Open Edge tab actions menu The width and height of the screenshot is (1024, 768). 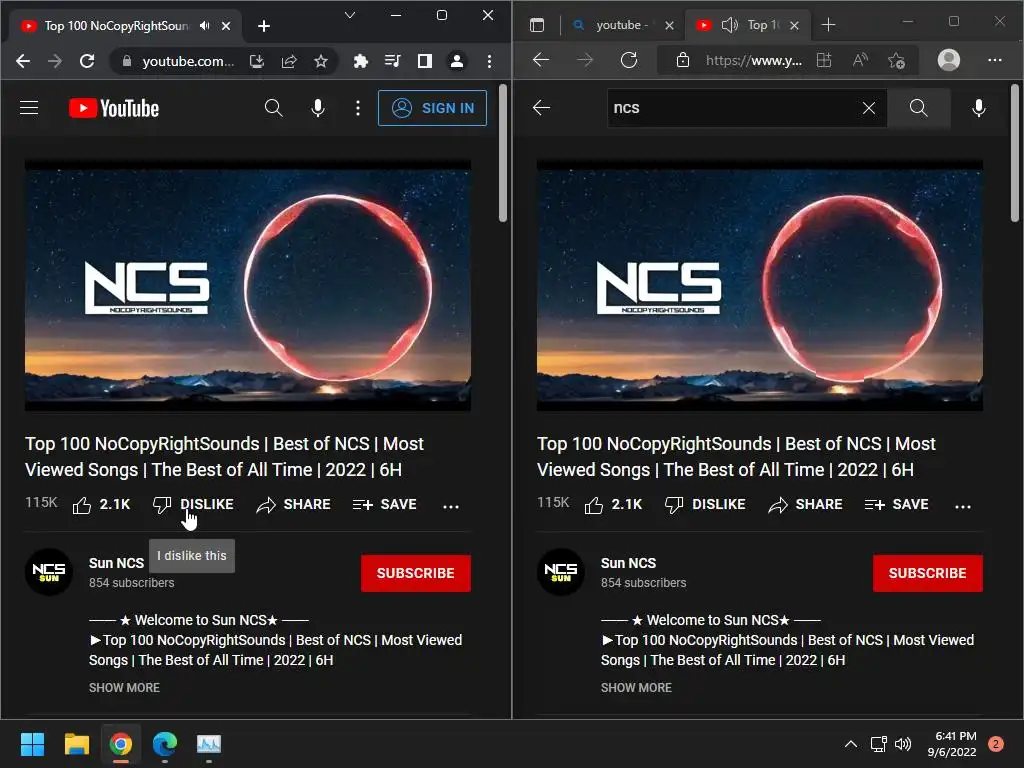tap(537, 25)
